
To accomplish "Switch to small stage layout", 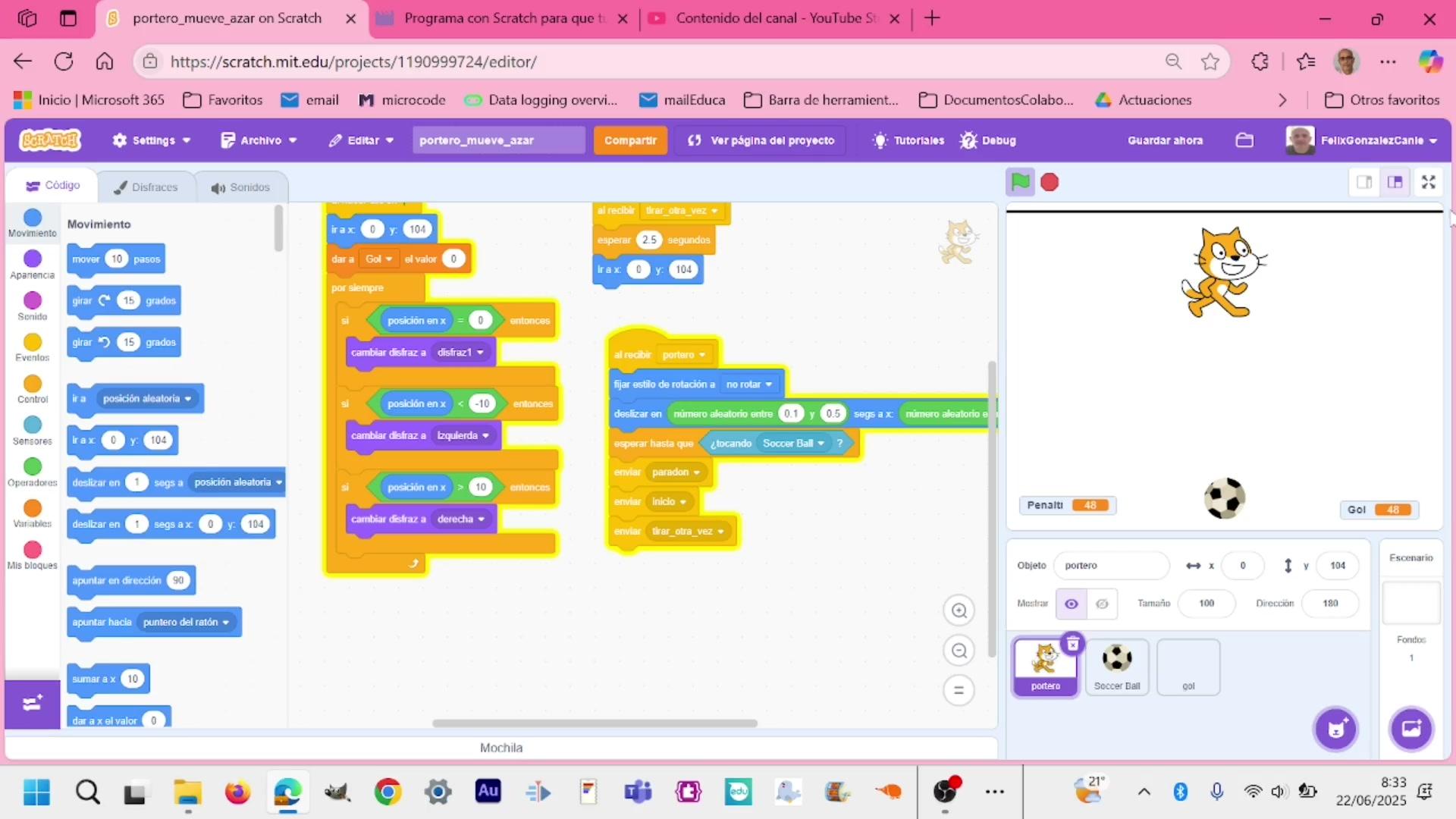I will 1363,182.
